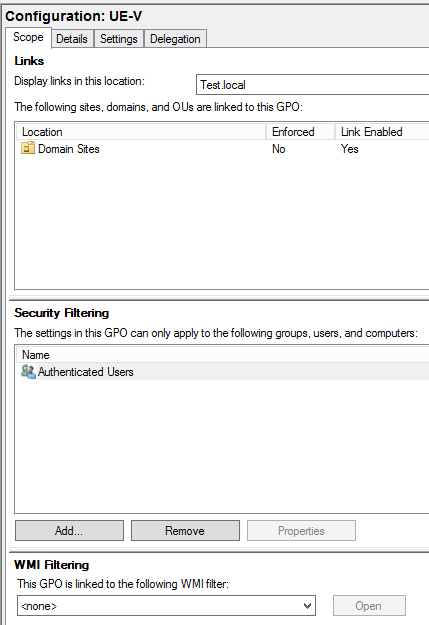Click the Add... button
The image size is (429, 625).
[x=69, y=531]
